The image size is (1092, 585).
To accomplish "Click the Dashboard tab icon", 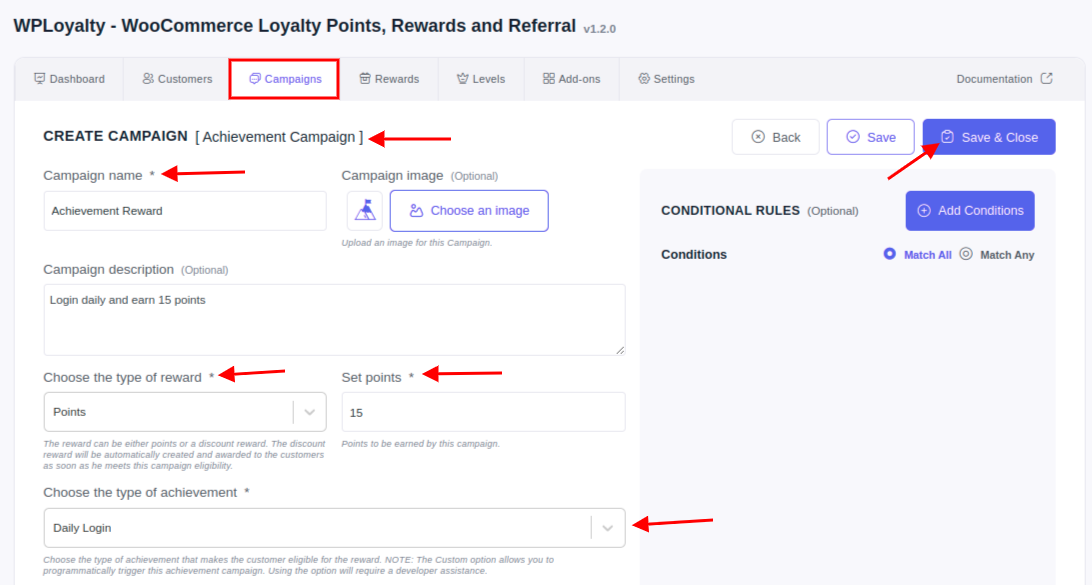I will (40, 79).
